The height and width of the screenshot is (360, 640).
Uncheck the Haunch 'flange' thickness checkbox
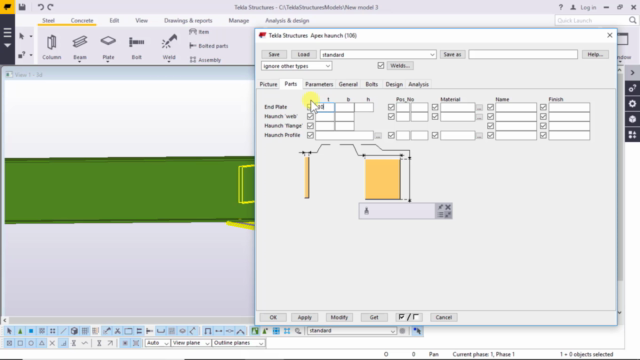(x=310, y=126)
